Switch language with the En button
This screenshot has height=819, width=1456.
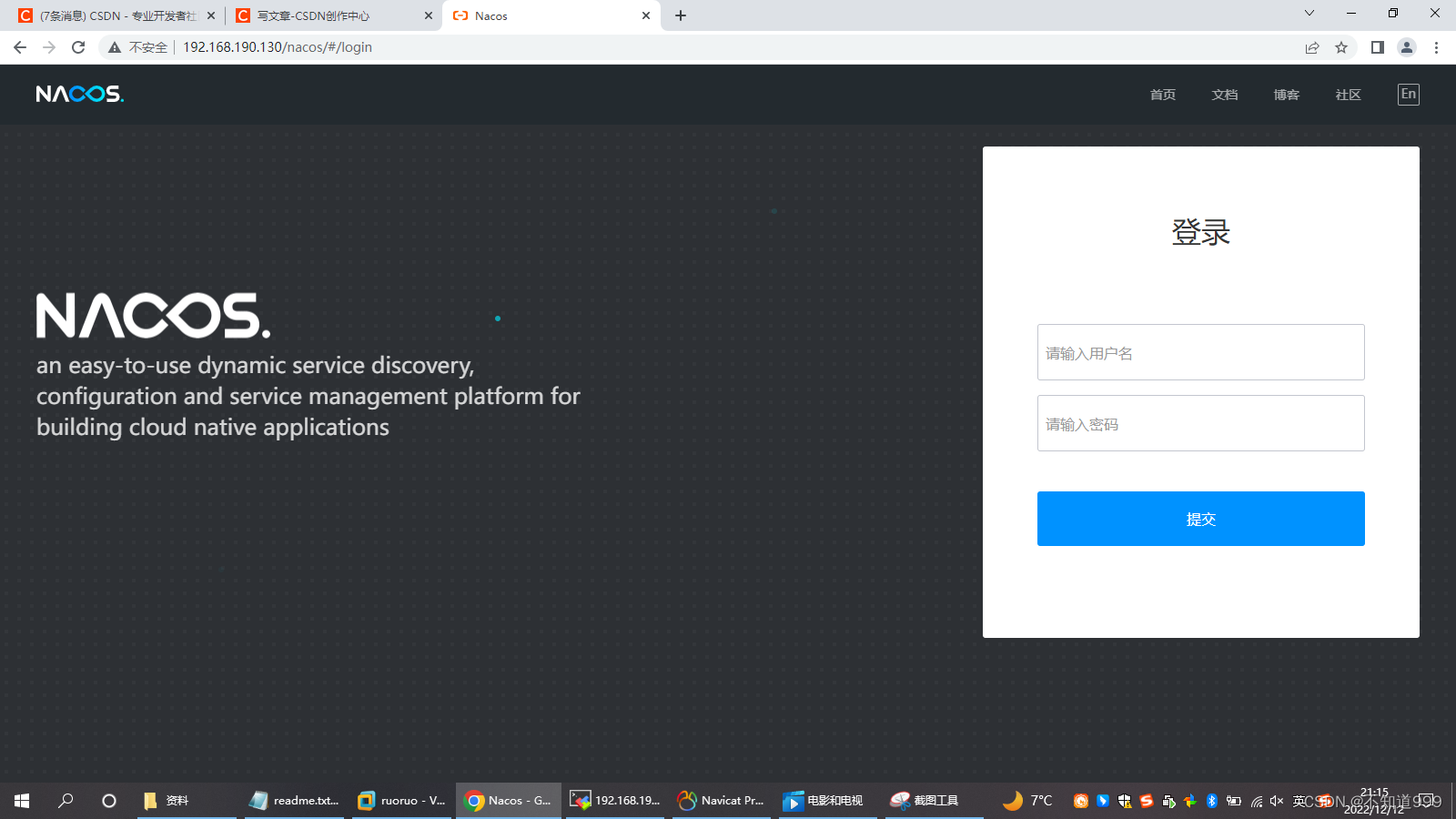1409,94
